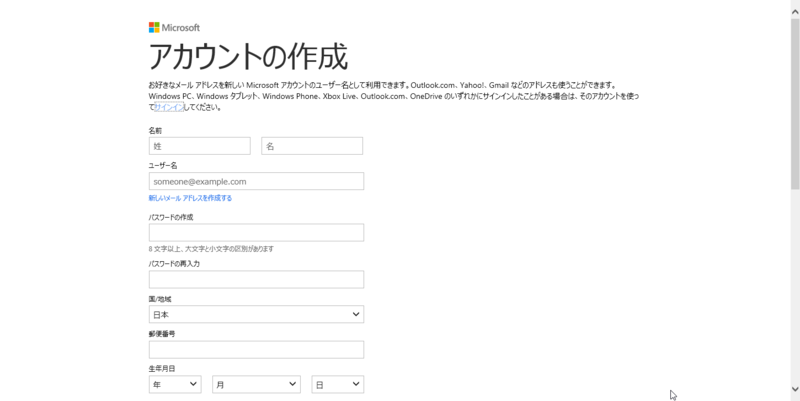Click the アカウントの作成 heading

point(248,56)
